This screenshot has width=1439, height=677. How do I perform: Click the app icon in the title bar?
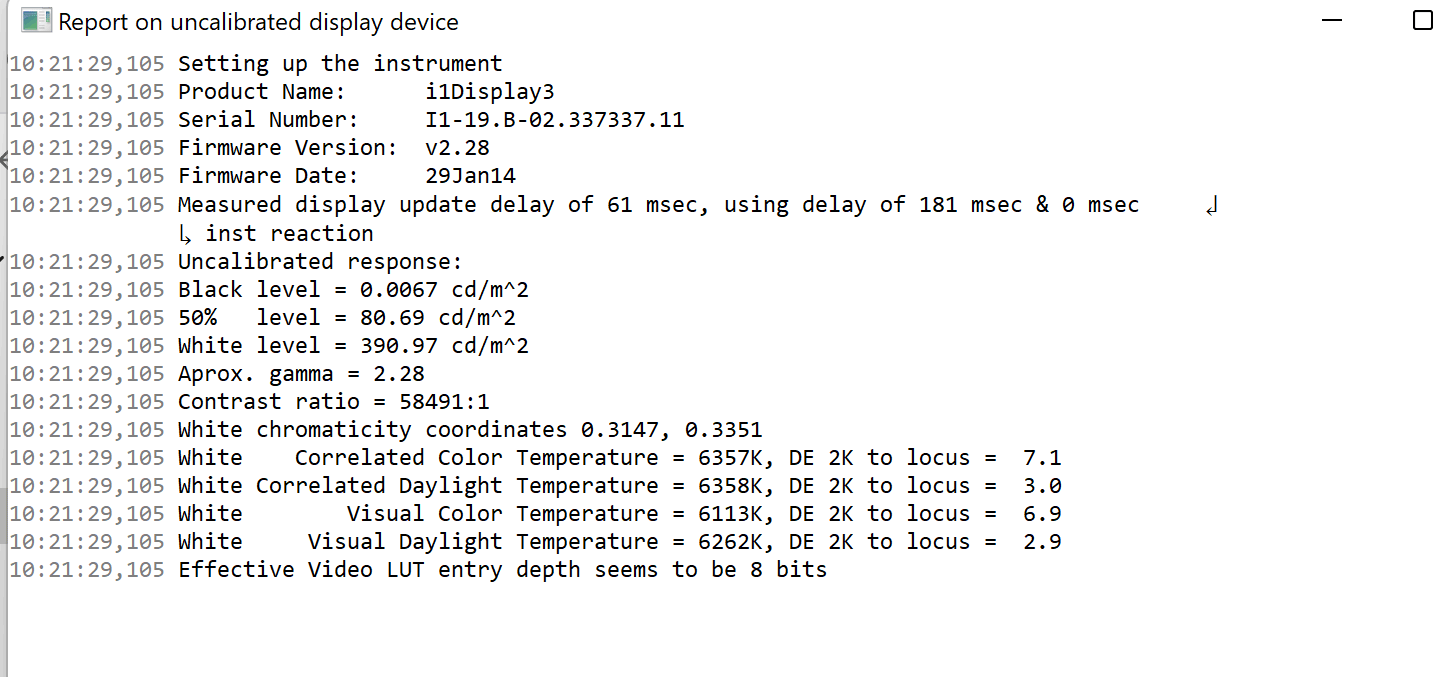coord(36,20)
